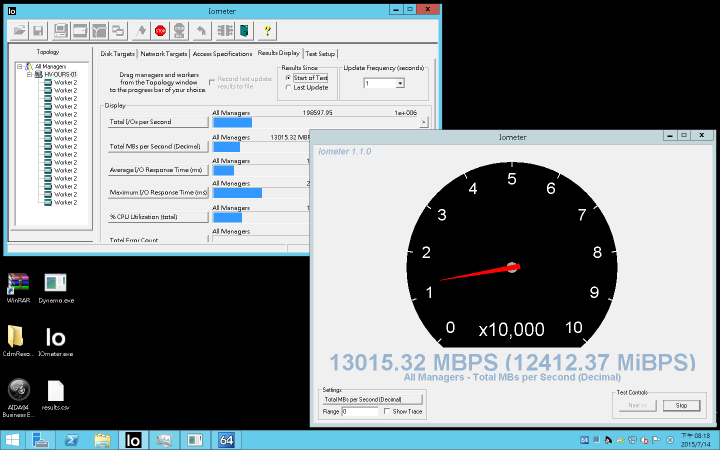Click Maximum I/O Response Time progress bar
Screen dimensions: 720x450
pyautogui.click(x=261, y=193)
